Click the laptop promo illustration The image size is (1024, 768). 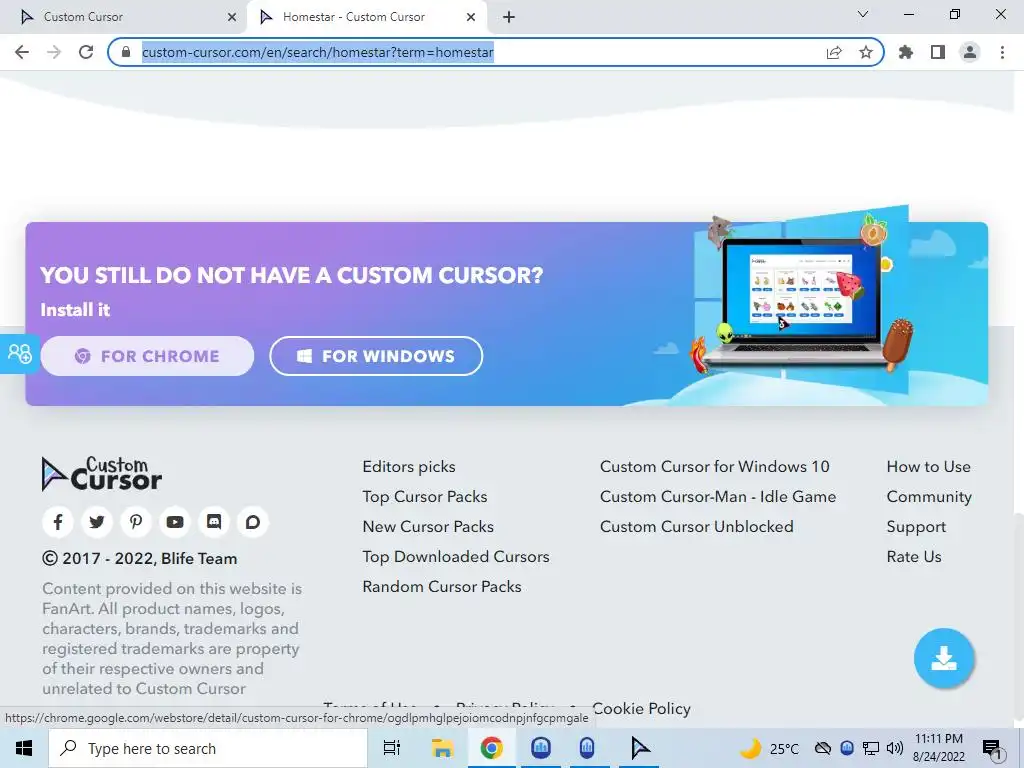[800, 302]
